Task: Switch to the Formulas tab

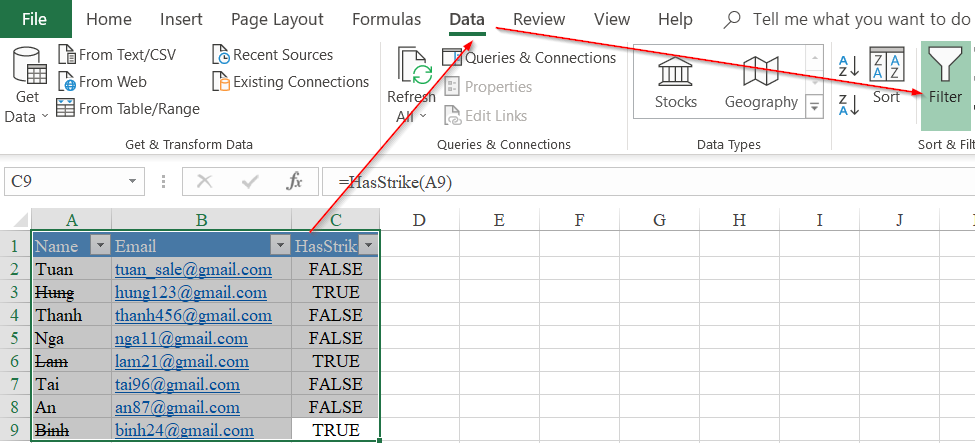Action: coord(386,19)
